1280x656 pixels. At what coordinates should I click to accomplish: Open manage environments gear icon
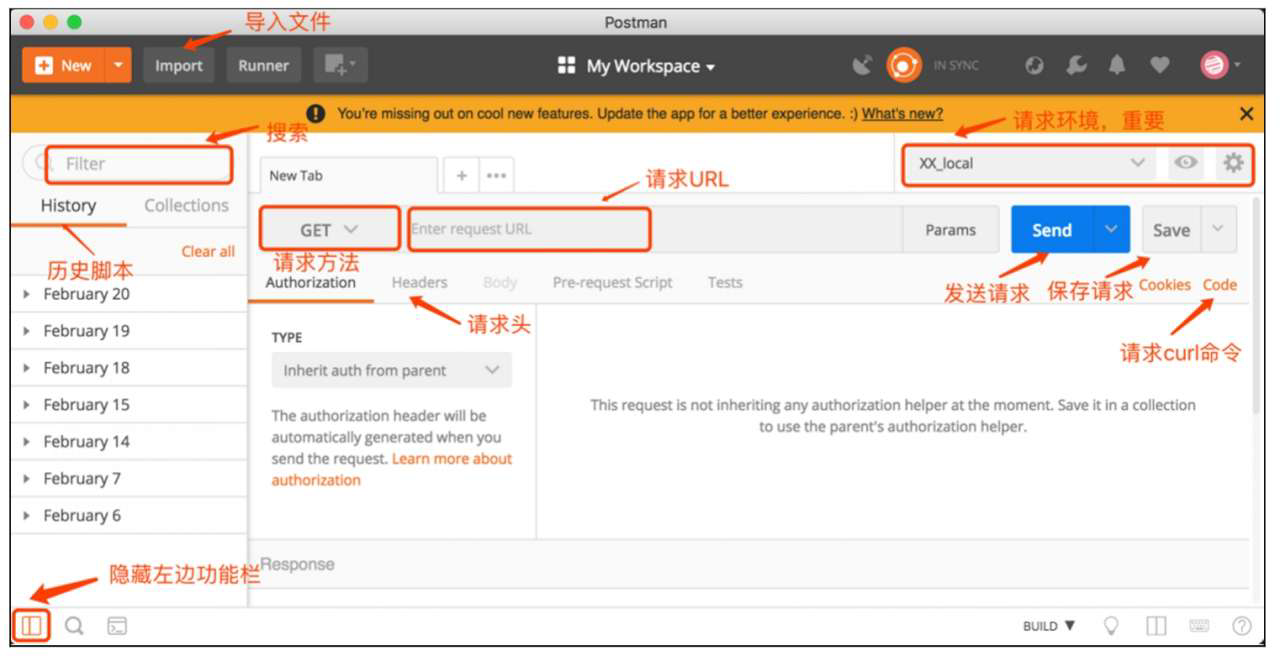(1234, 163)
